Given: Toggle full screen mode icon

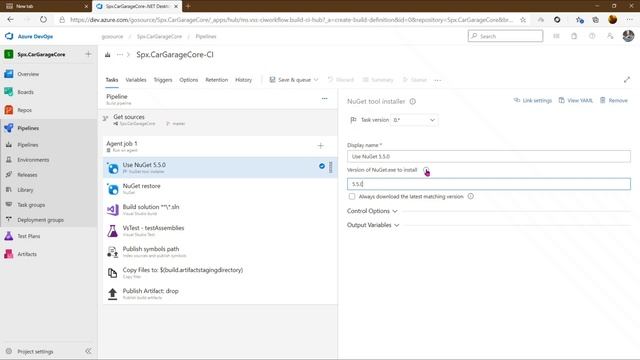Looking at the screenshot, I should (627, 80).
